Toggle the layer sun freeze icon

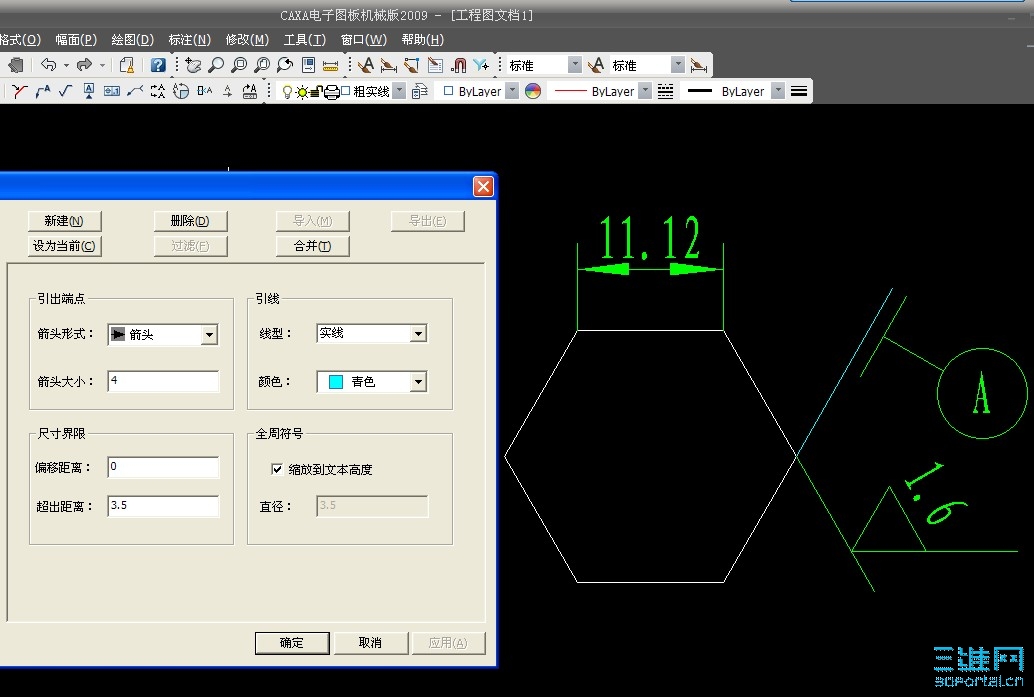coord(302,92)
